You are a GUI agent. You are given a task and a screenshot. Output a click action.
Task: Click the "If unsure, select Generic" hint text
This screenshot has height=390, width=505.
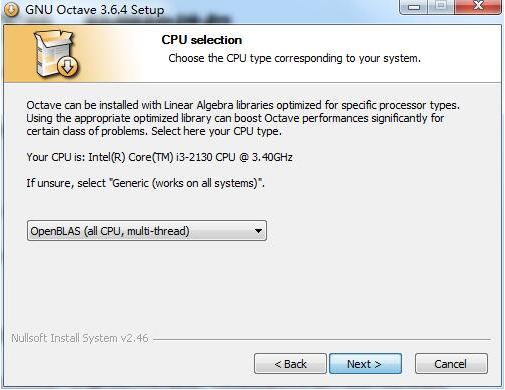(145, 183)
